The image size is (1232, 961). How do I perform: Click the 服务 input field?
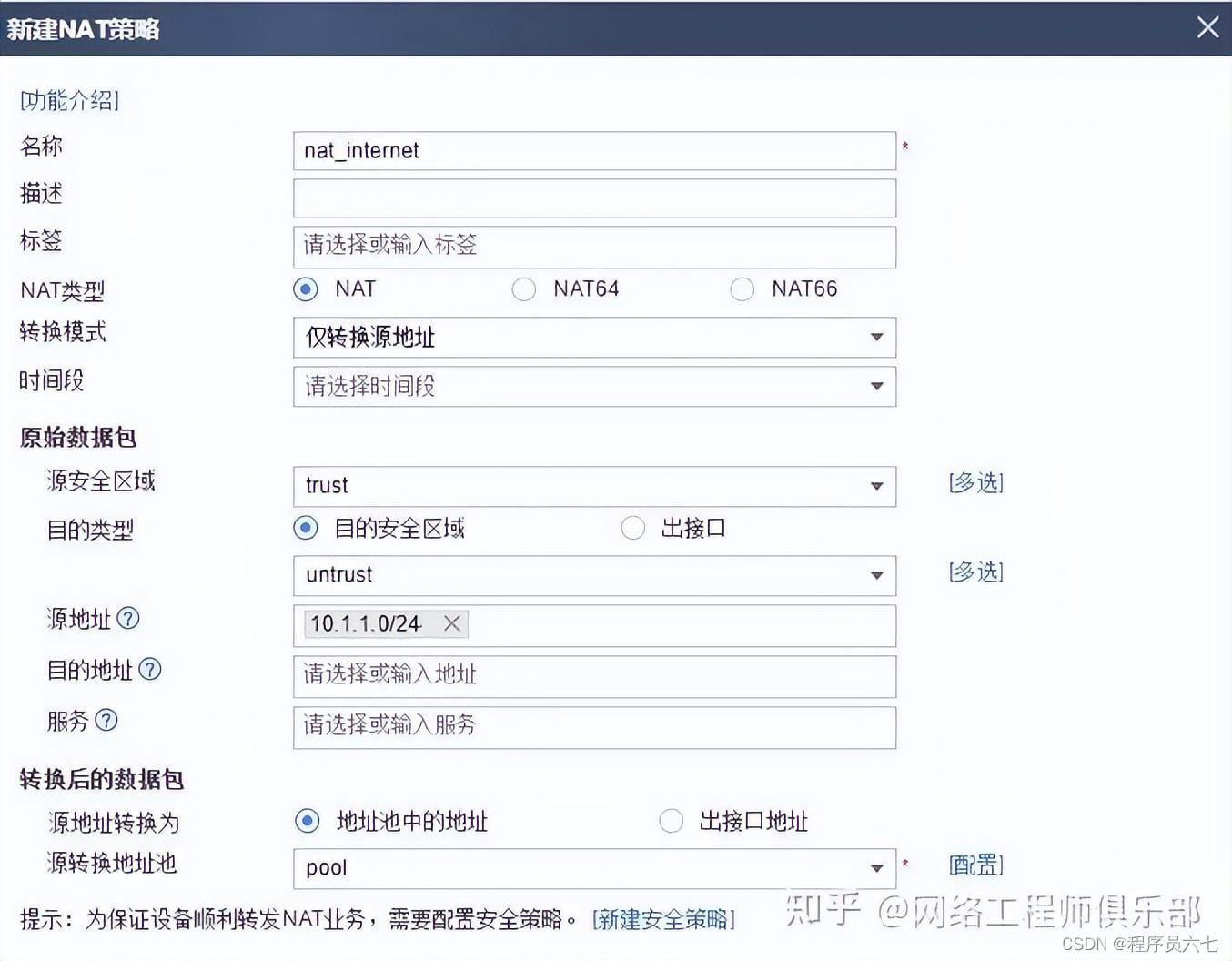[x=594, y=727]
